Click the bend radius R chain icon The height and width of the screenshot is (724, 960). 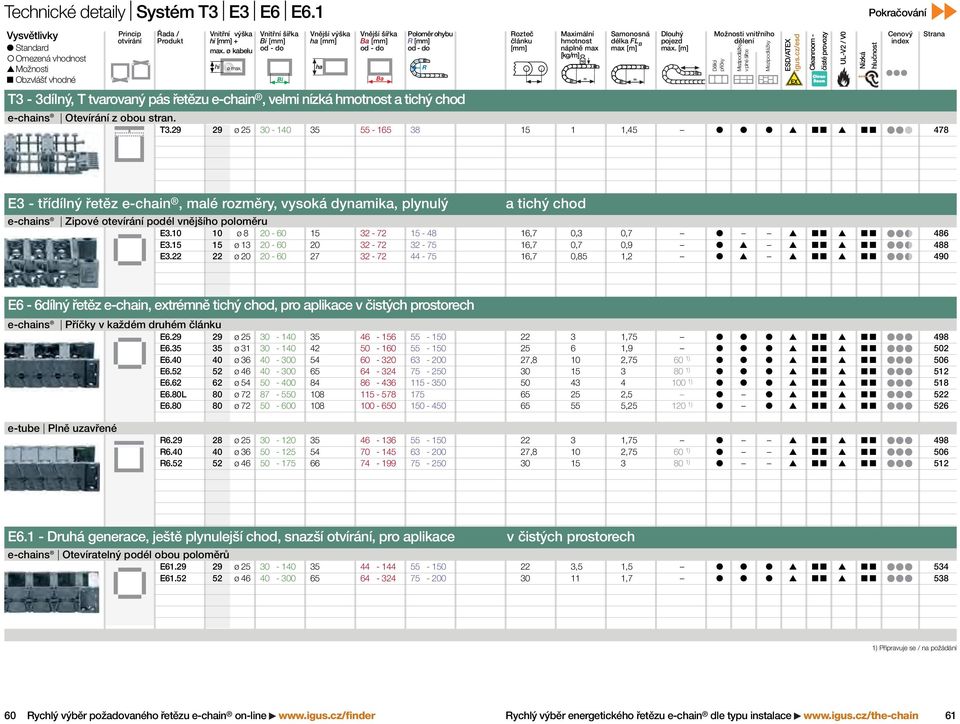tap(428, 68)
